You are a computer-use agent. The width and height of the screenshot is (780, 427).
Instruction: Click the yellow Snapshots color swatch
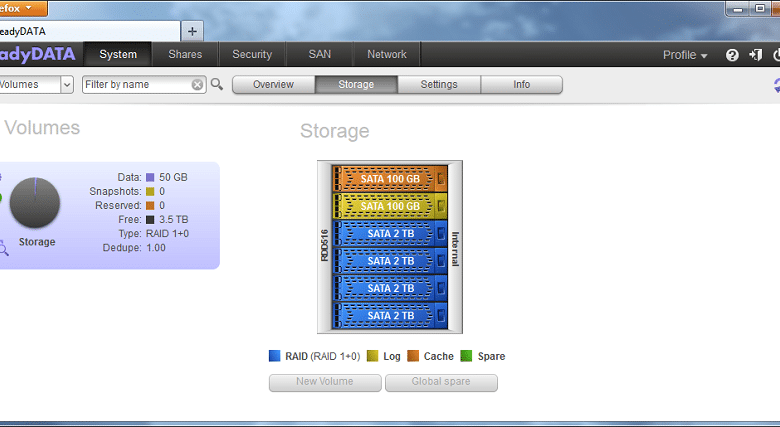coord(150,192)
